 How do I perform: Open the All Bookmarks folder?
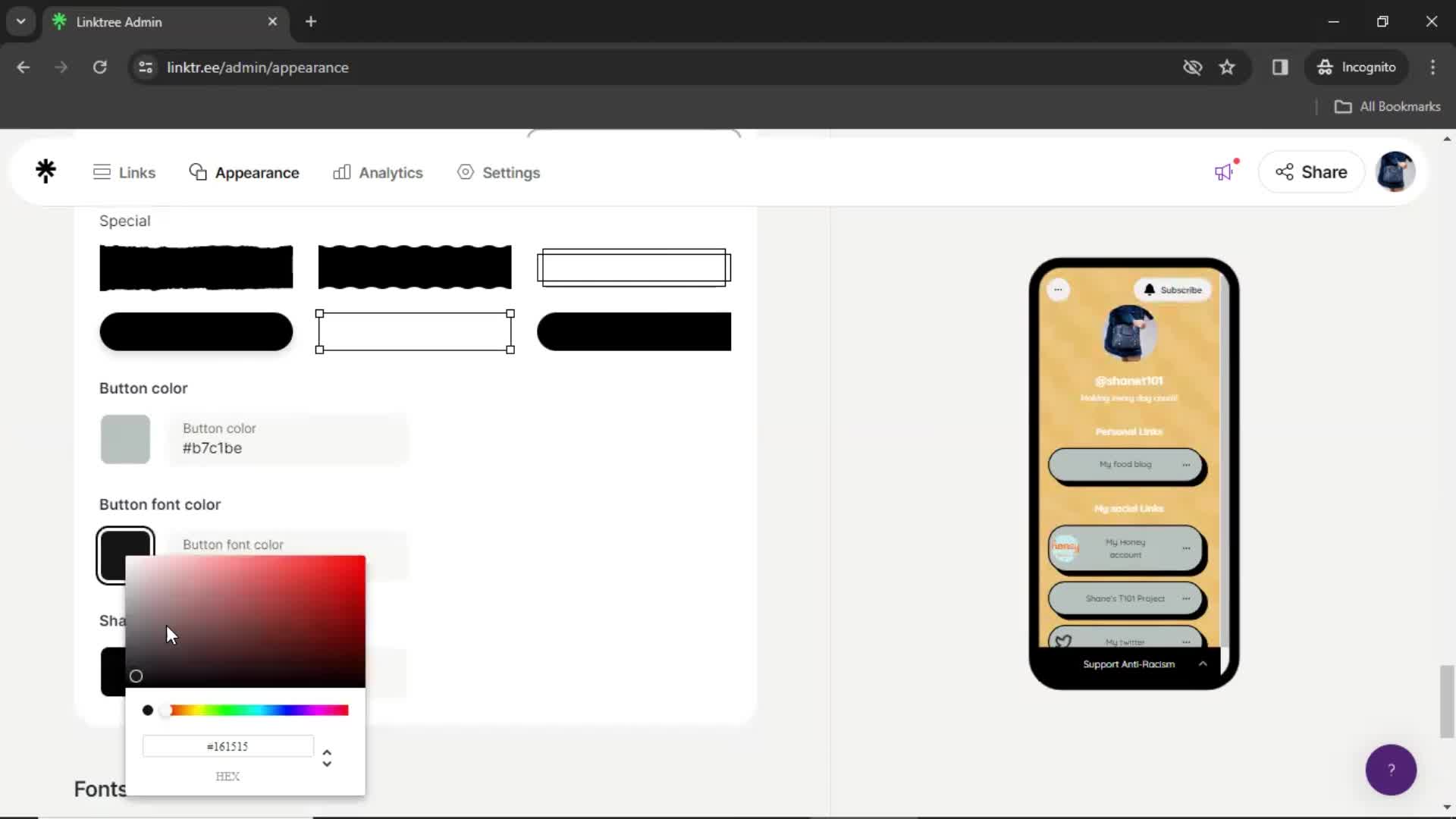(x=1388, y=106)
